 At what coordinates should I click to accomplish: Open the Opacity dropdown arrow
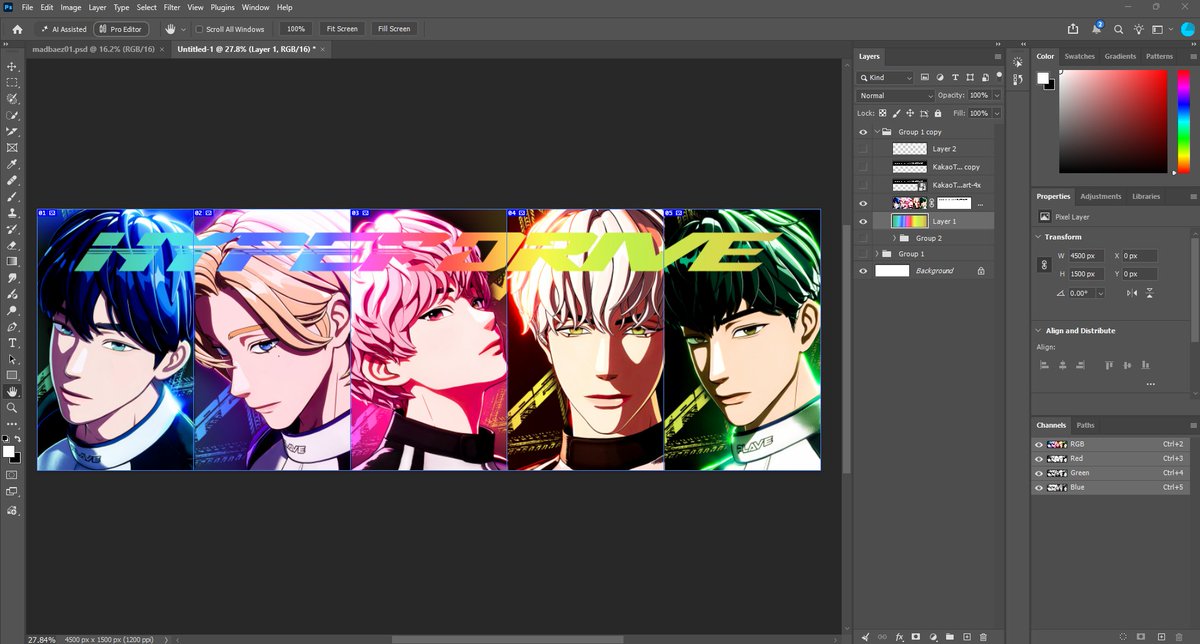995,95
